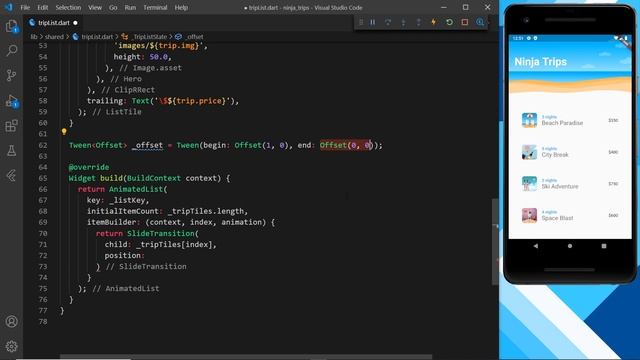This screenshot has height=360, width=640.
Task: Tap the Ski Adventure trip in emulator
Action: tap(570, 184)
